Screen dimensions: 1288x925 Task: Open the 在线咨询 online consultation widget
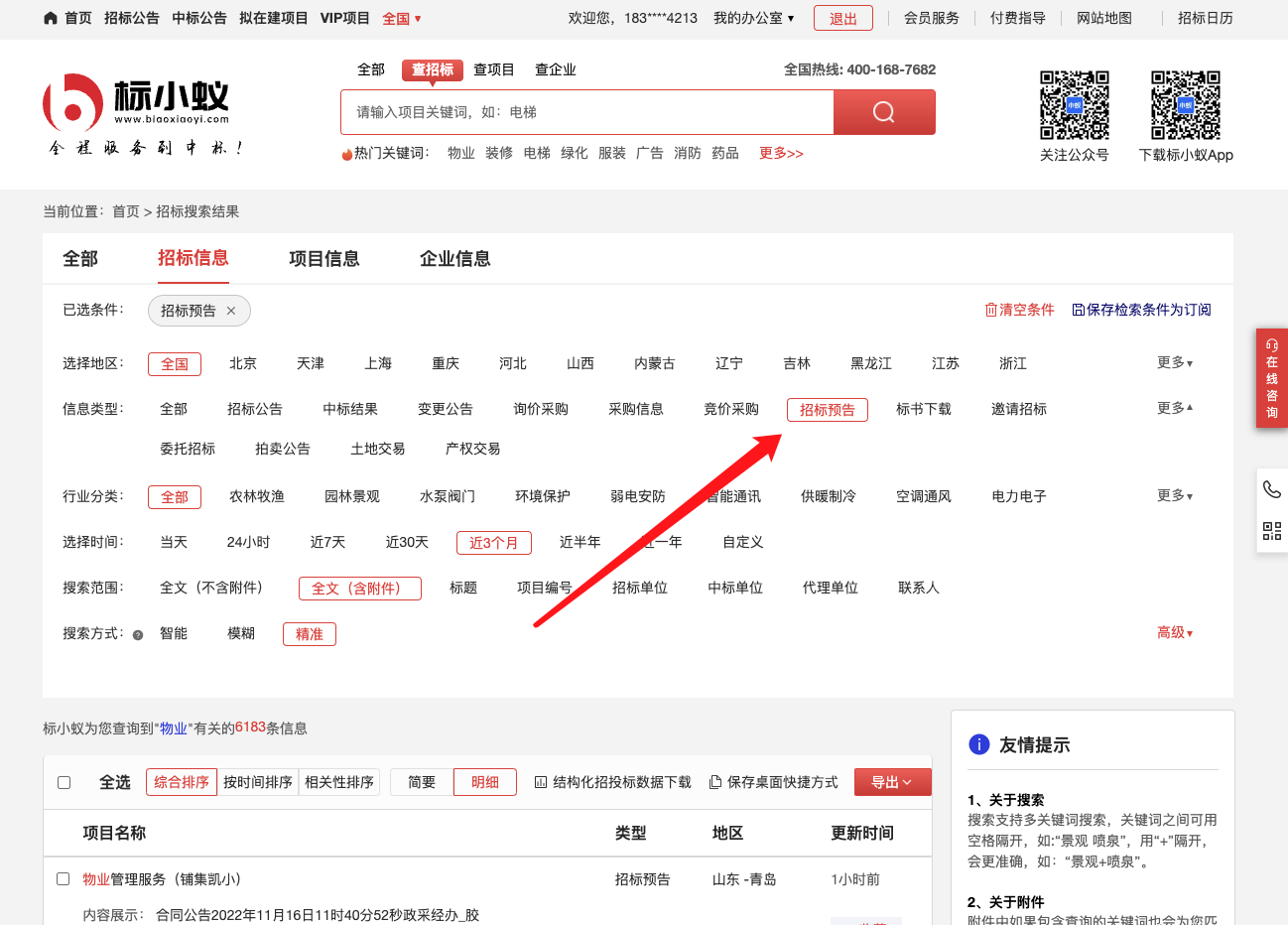point(1271,378)
